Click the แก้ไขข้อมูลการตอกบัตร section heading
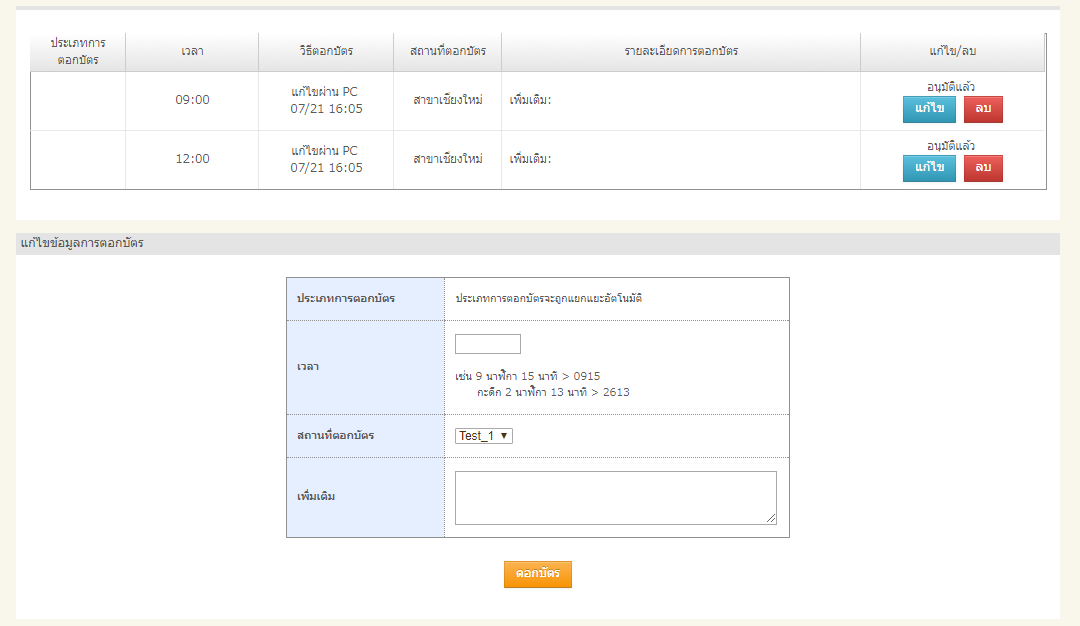Image resolution: width=1080 pixels, height=626 pixels. point(82,243)
